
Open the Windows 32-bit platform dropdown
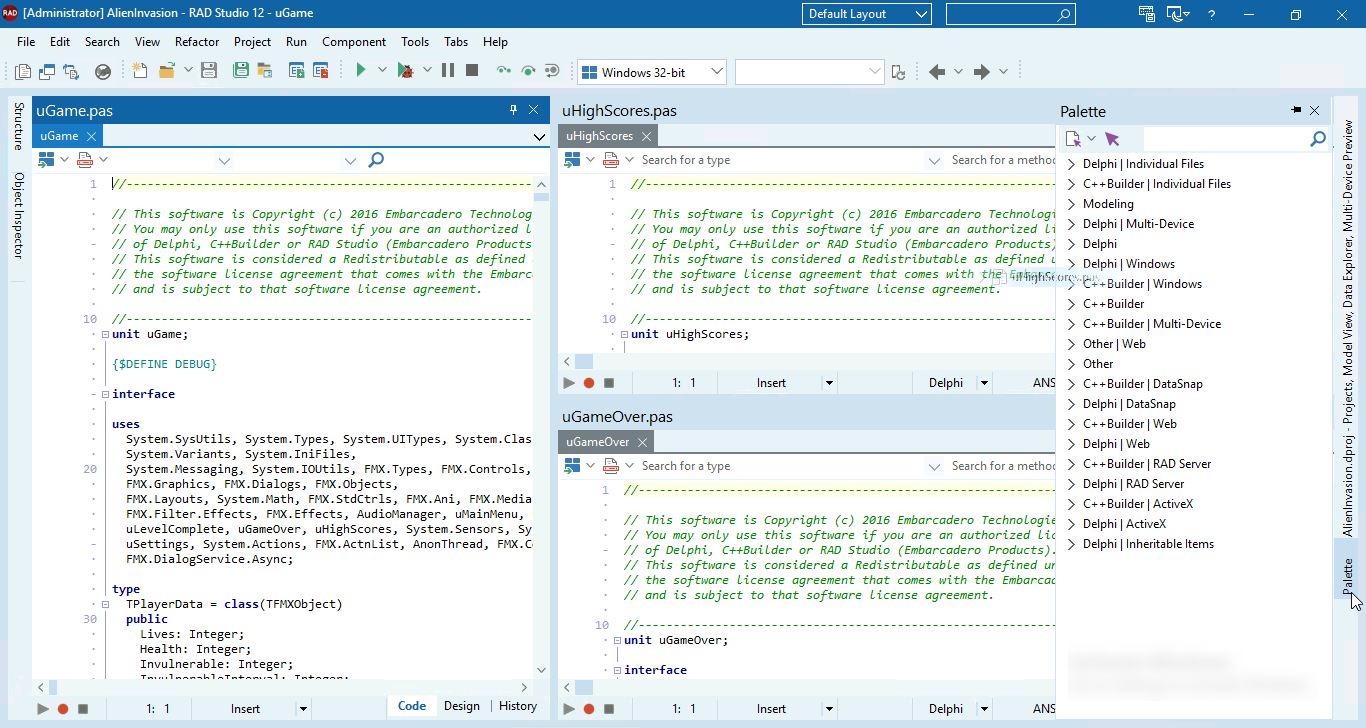(651, 72)
